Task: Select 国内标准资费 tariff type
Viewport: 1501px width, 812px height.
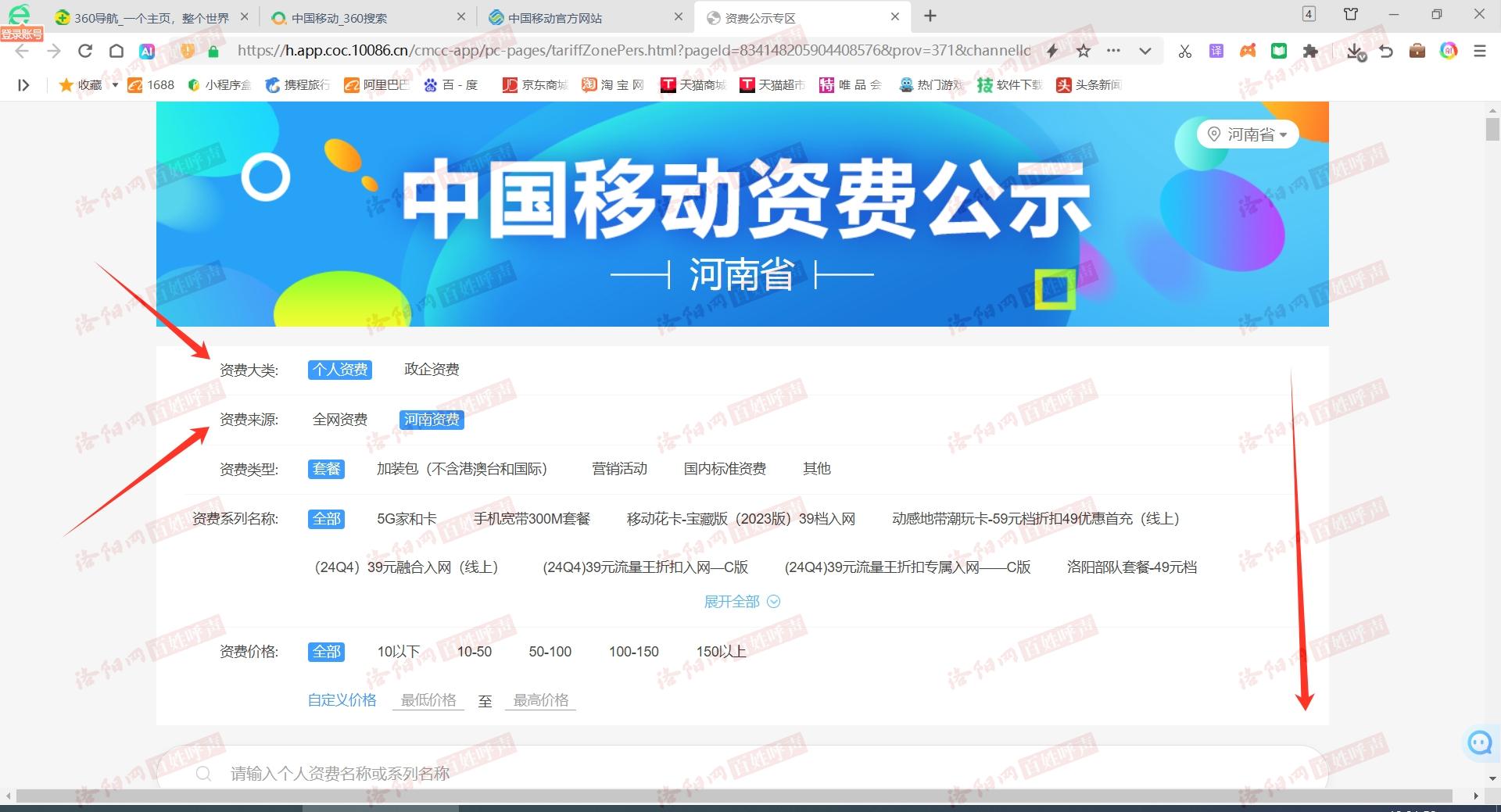Action: pos(725,469)
